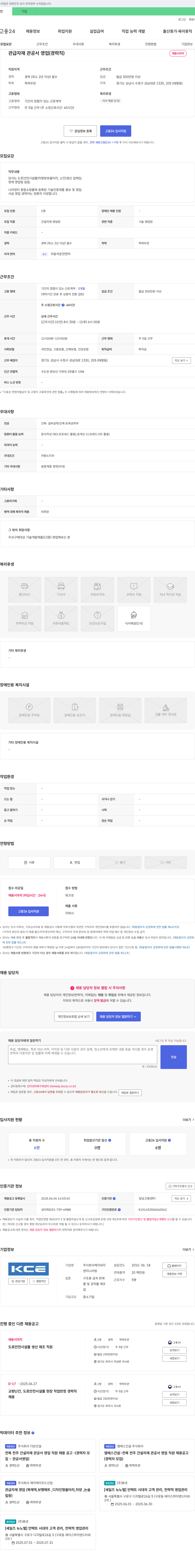This screenshot has height=1568, width=195.
Task: Open 개인정보보호법 상세 보기
Action: (x=74, y=1017)
